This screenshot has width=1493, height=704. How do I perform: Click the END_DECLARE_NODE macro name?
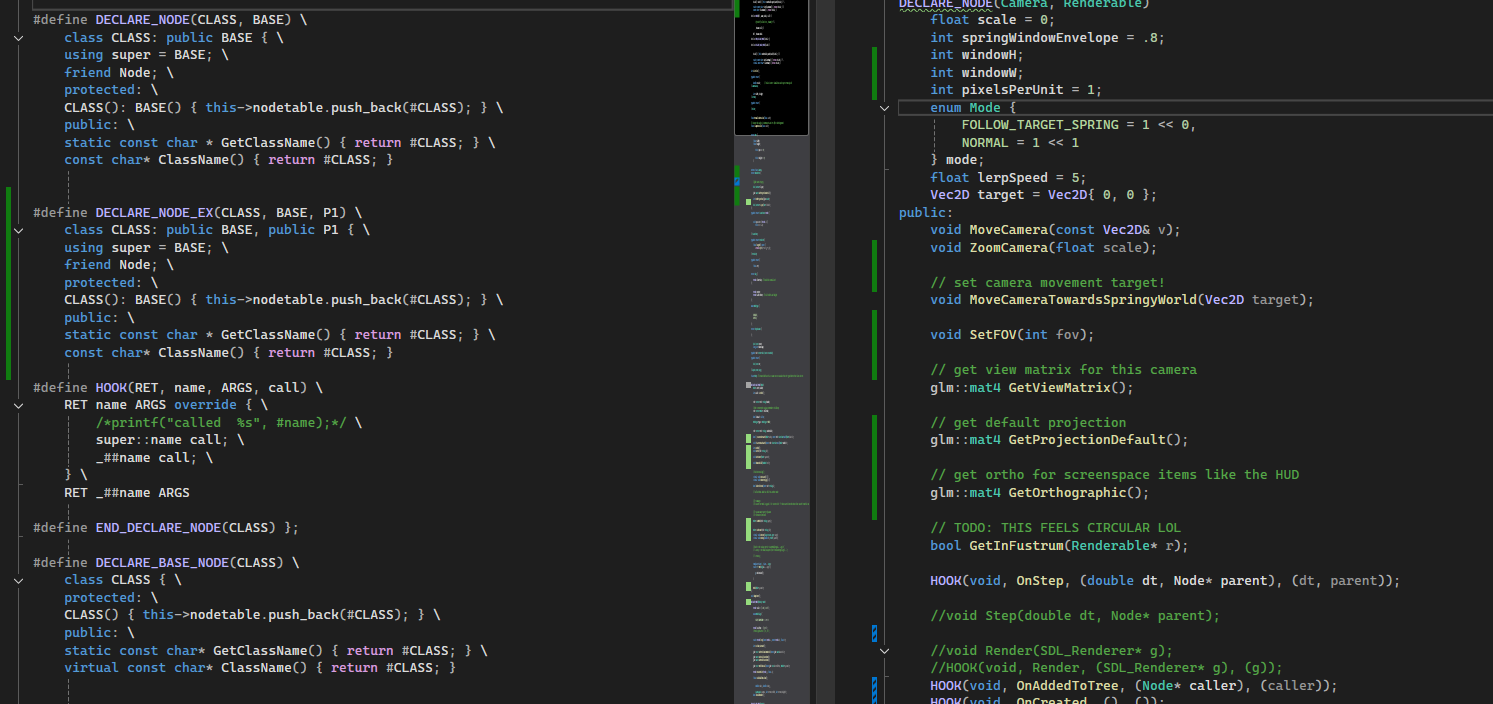pos(157,528)
